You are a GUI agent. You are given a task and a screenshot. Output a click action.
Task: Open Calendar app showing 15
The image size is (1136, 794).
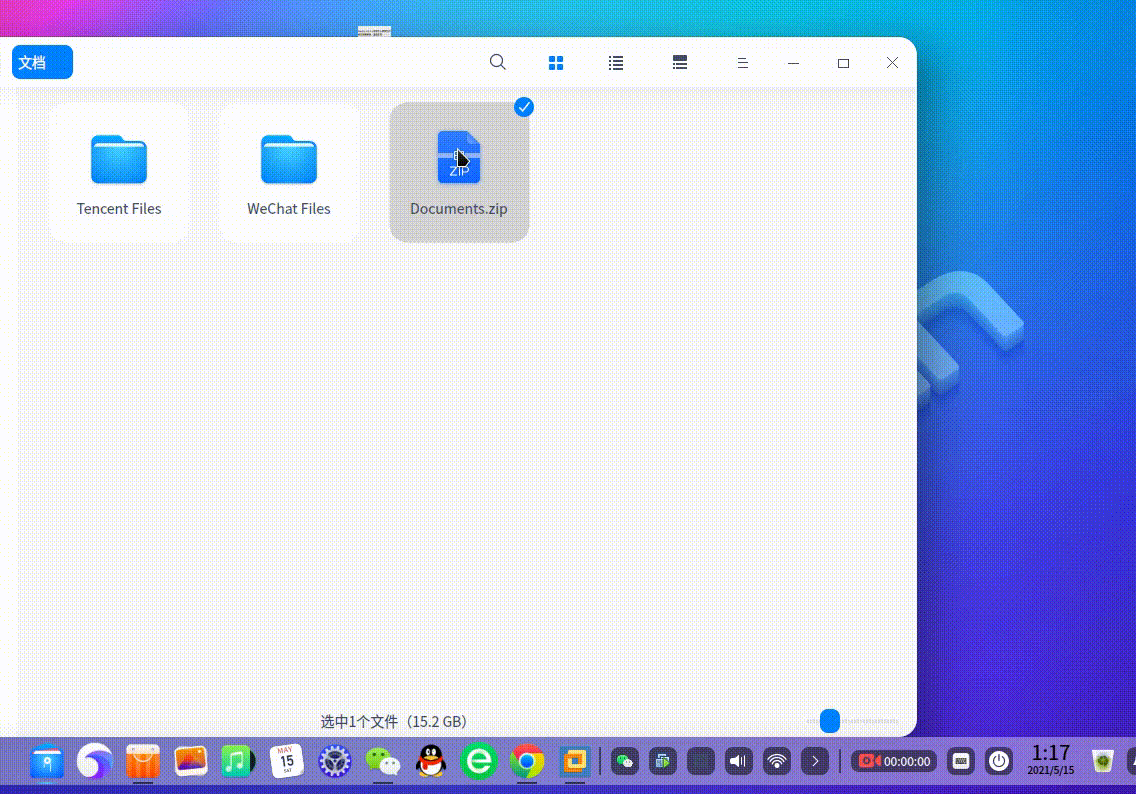[x=286, y=762]
